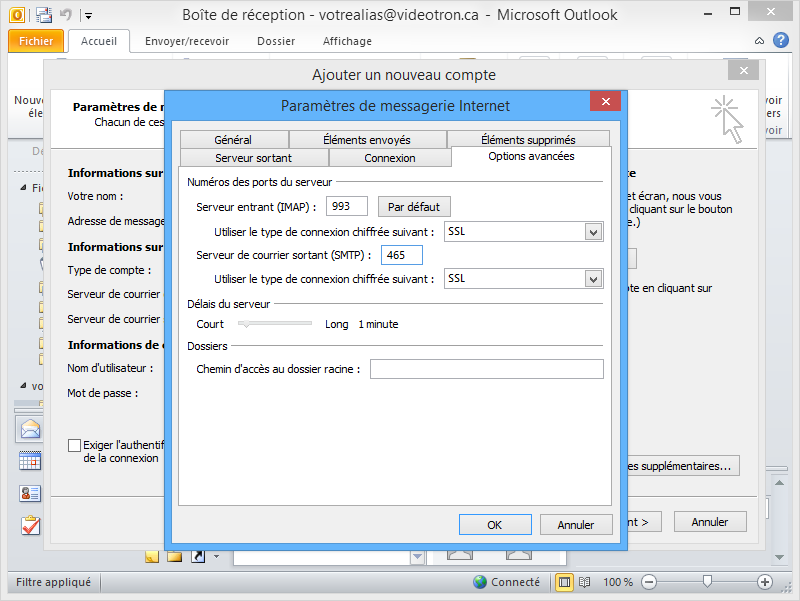This screenshot has height=601, width=800.
Task: Open the Dossier ribbon tab
Action: 276,41
